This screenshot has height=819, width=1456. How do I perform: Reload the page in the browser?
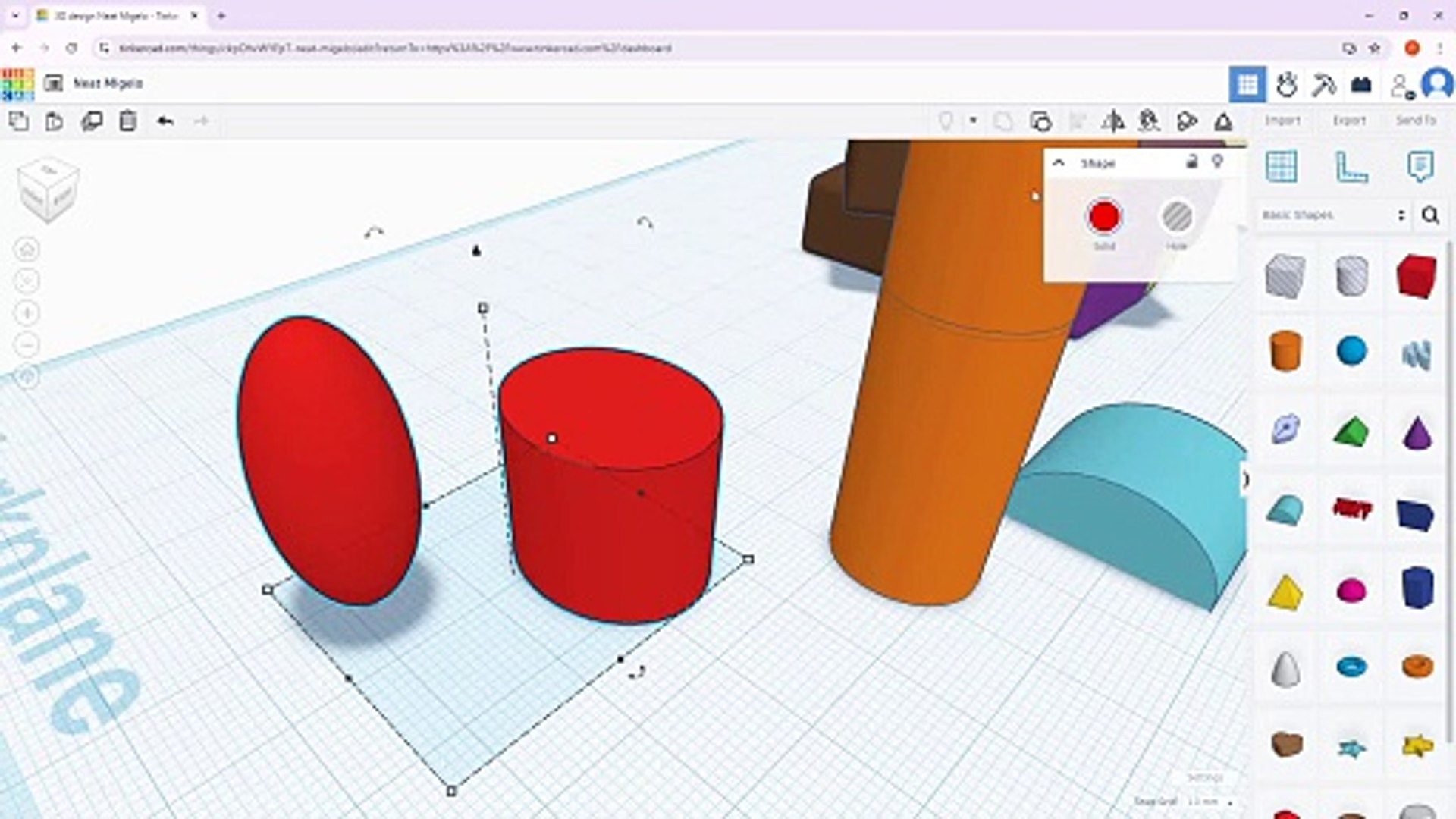click(71, 48)
